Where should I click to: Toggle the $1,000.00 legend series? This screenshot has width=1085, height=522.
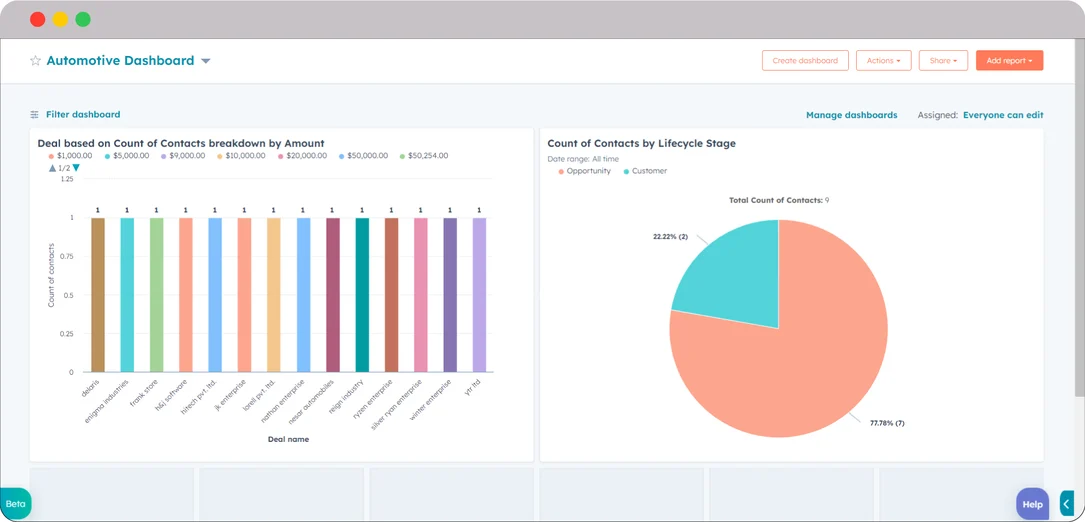tap(70, 156)
